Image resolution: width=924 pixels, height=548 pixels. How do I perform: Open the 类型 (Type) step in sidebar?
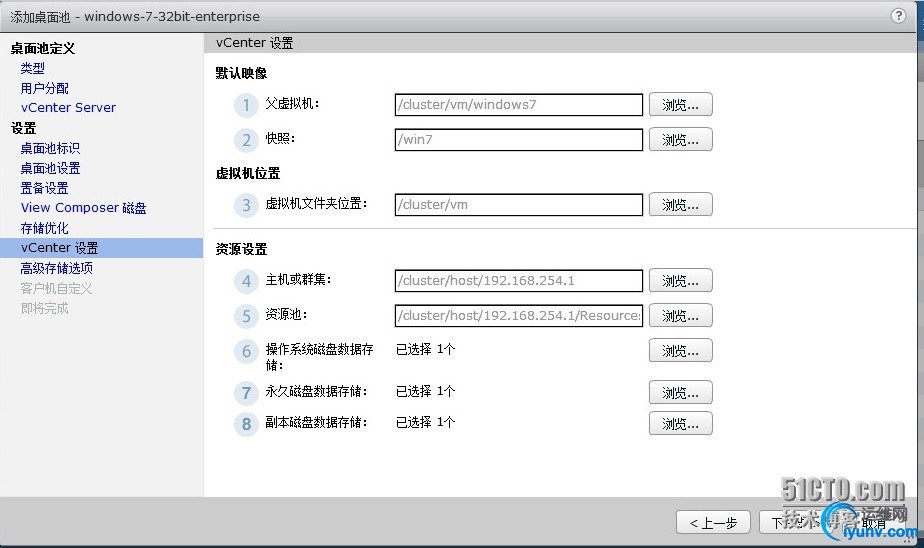click(32, 68)
